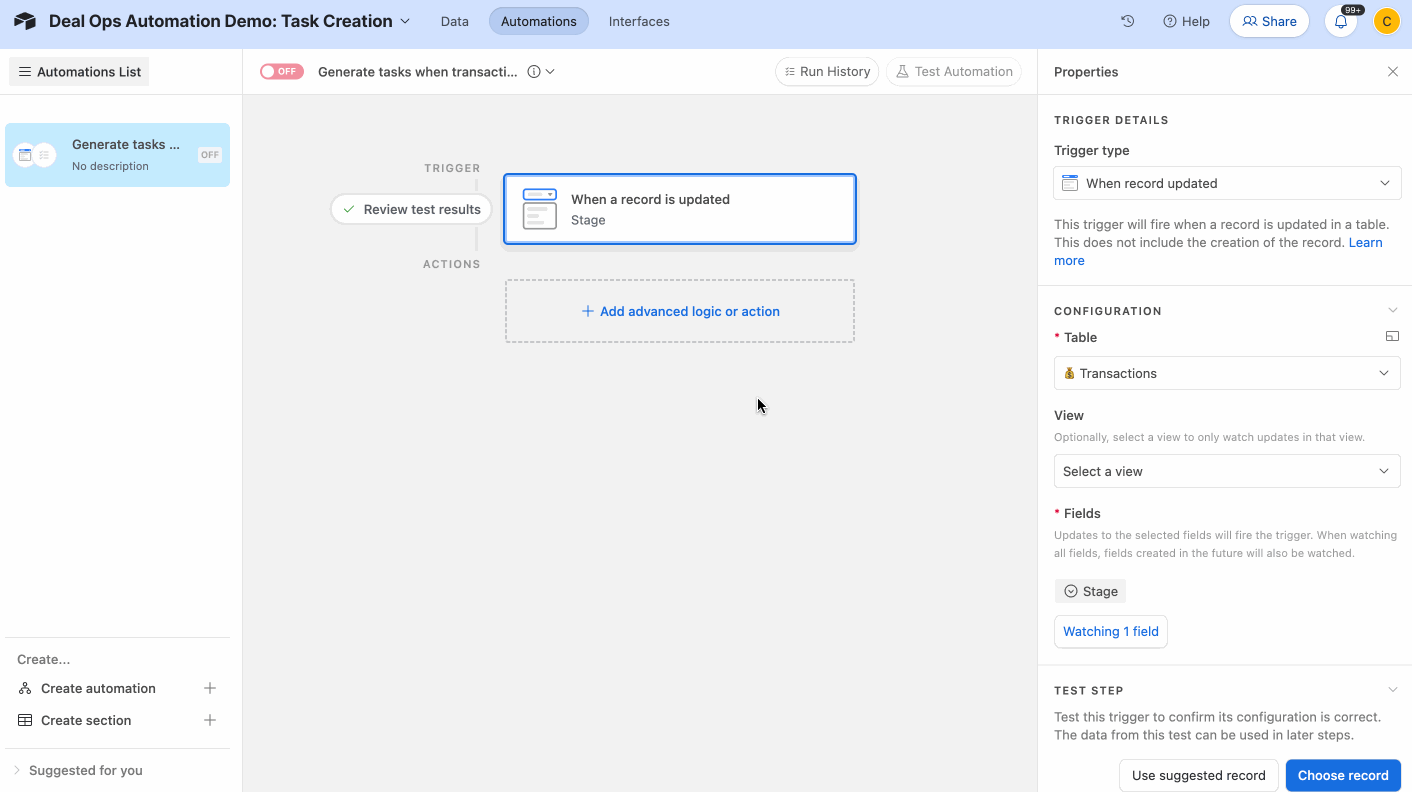Open the Select a view dropdown
Screen dimensions: 1412x792
1227,471
